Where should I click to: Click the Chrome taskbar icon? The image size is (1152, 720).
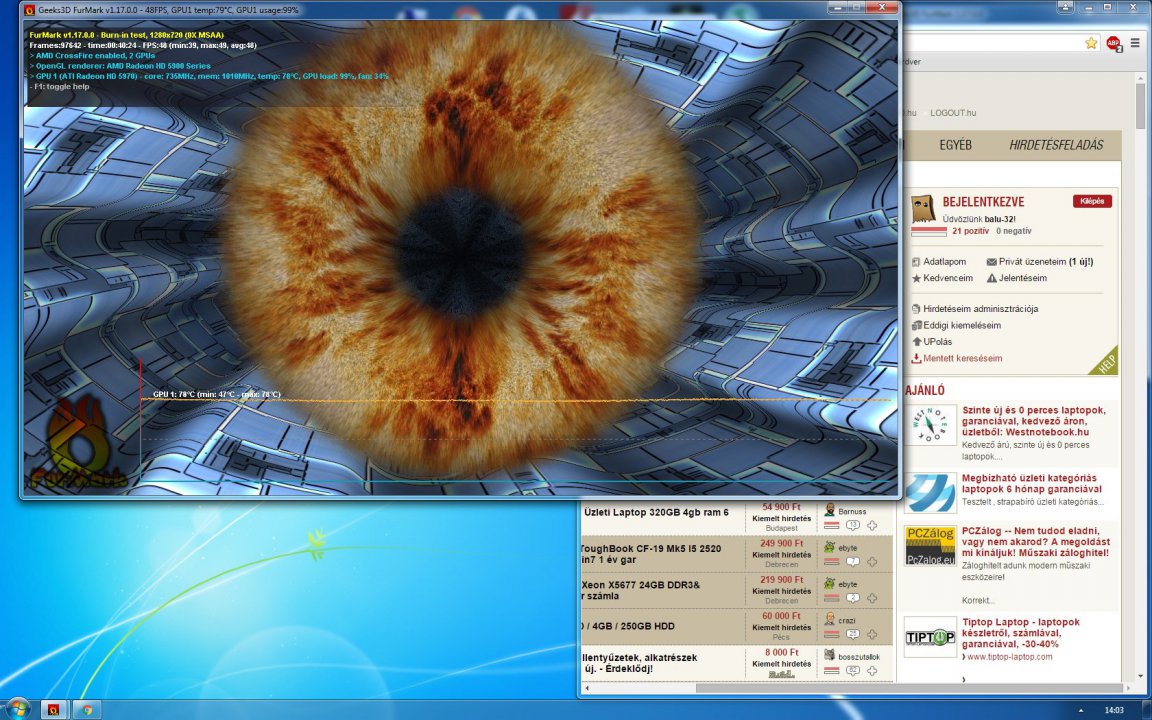87,710
